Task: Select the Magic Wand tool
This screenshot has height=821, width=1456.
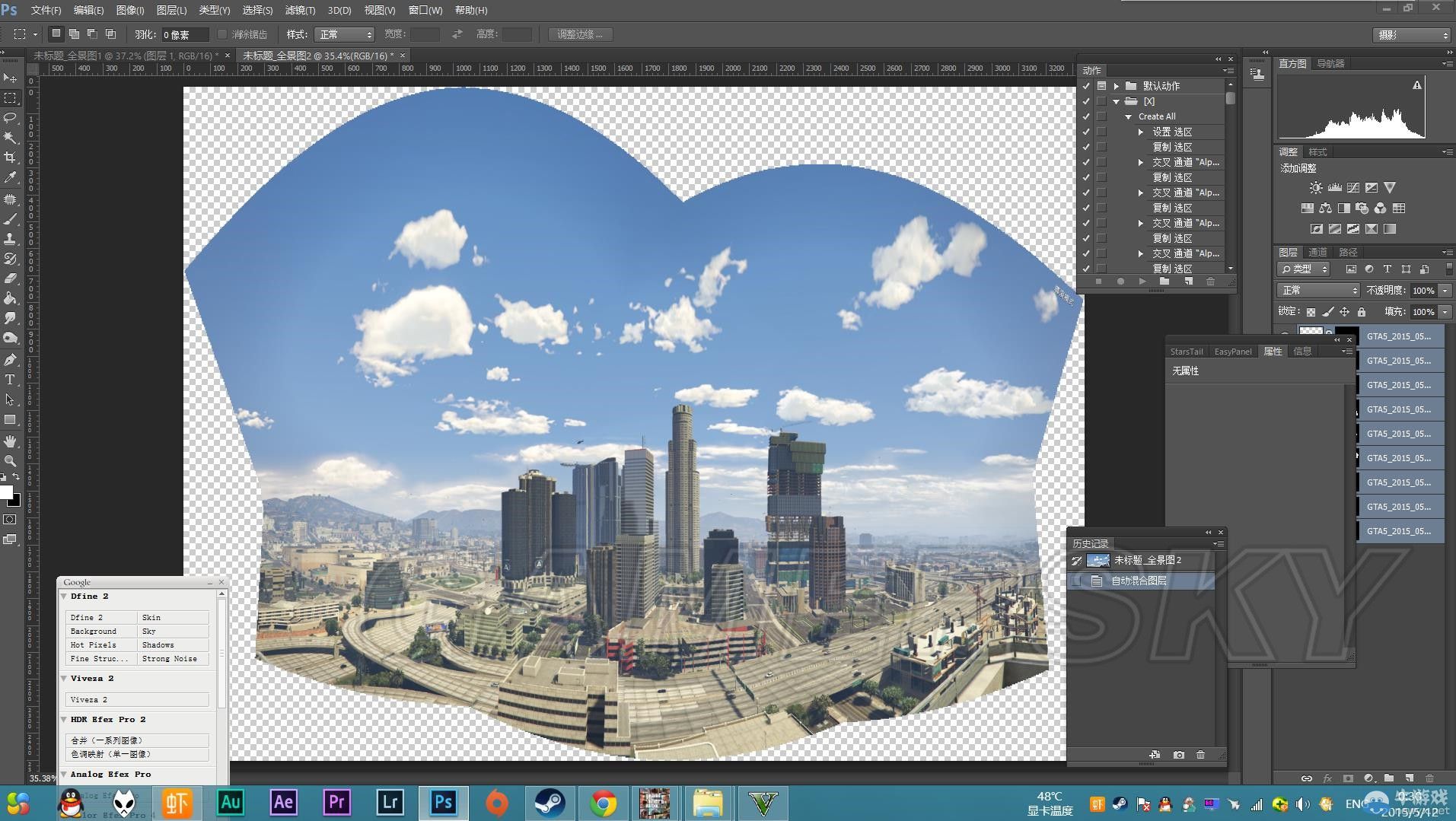Action: pos(10,138)
